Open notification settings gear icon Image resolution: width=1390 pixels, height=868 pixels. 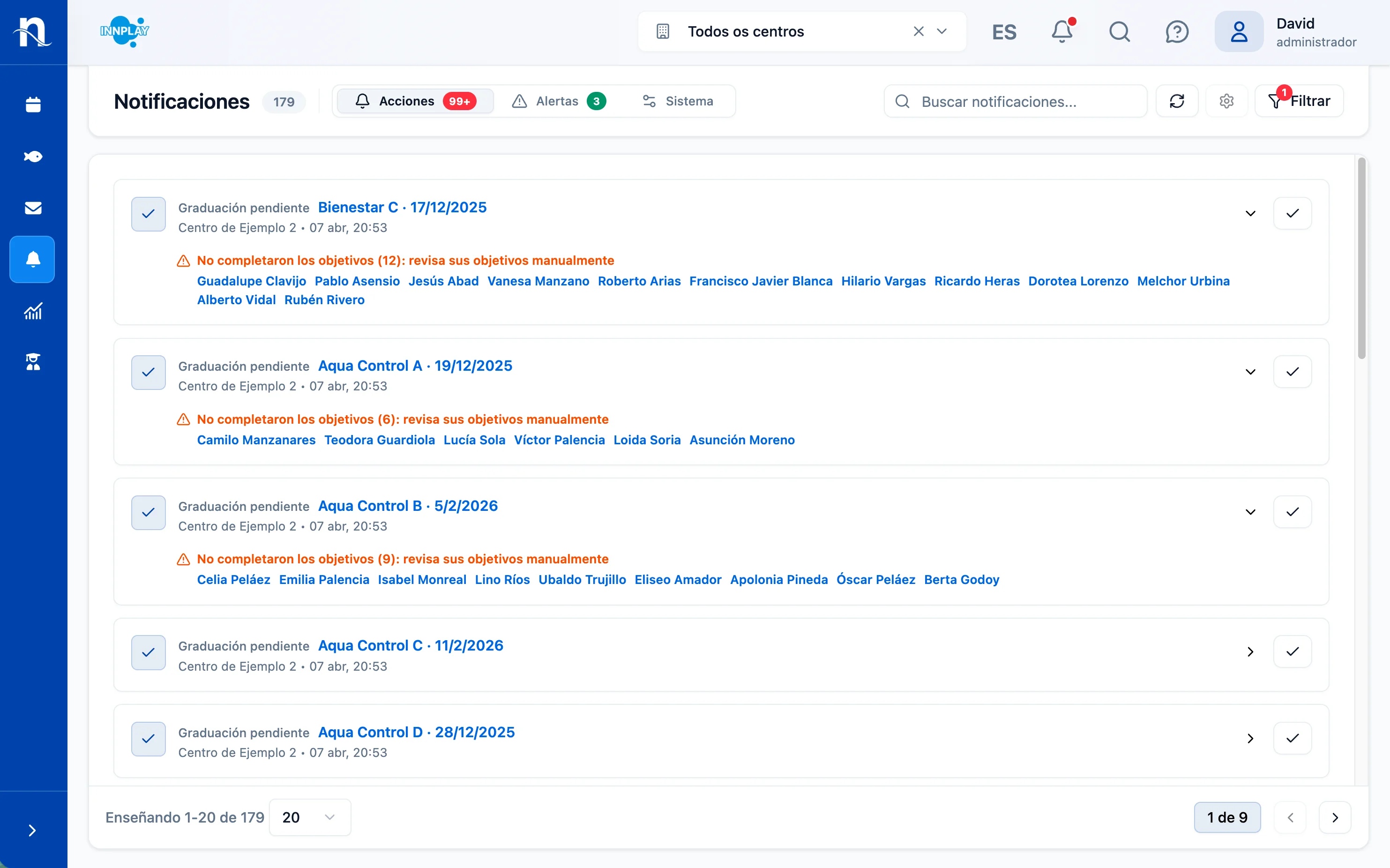(x=1227, y=100)
